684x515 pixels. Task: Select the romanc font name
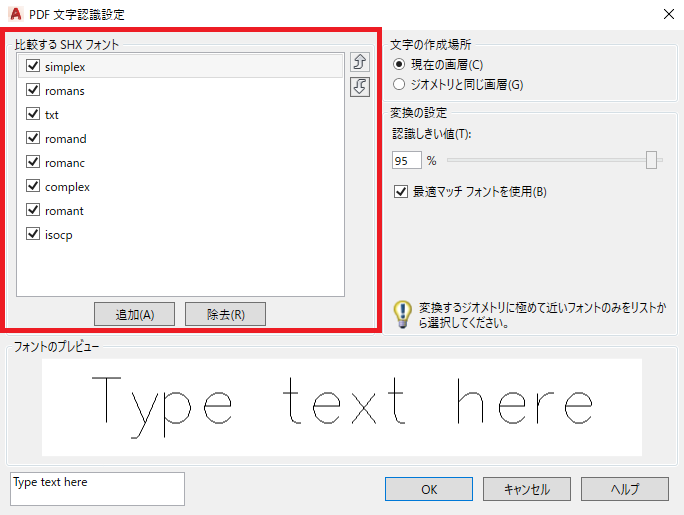tap(65, 163)
